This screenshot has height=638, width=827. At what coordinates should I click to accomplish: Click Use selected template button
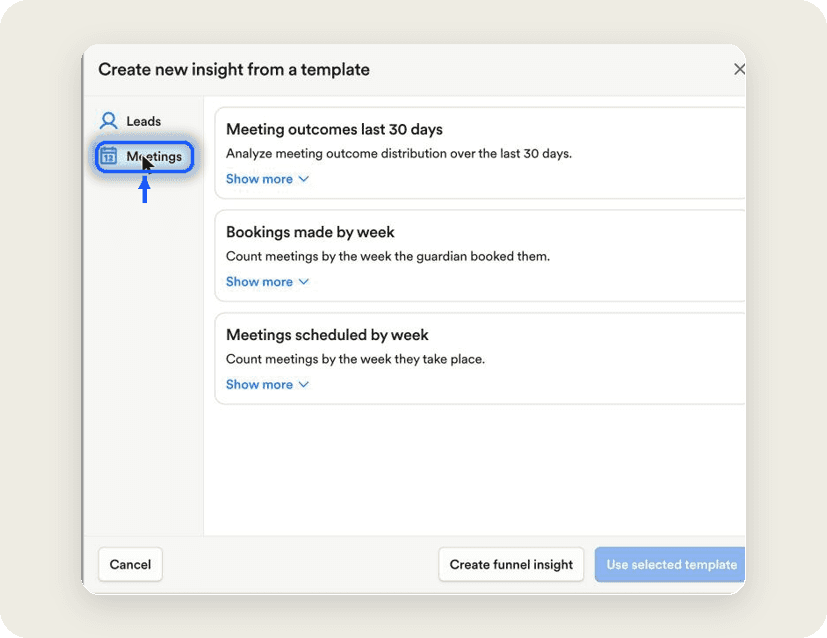670,564
